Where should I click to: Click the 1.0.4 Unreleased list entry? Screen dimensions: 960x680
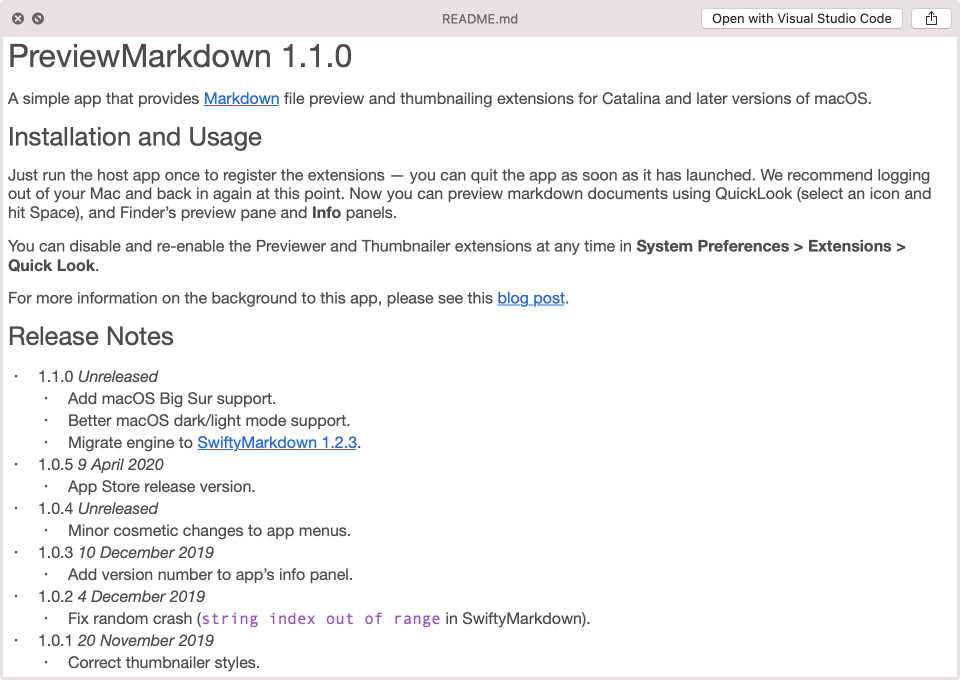pyautogui.click(x=98, y=508)
